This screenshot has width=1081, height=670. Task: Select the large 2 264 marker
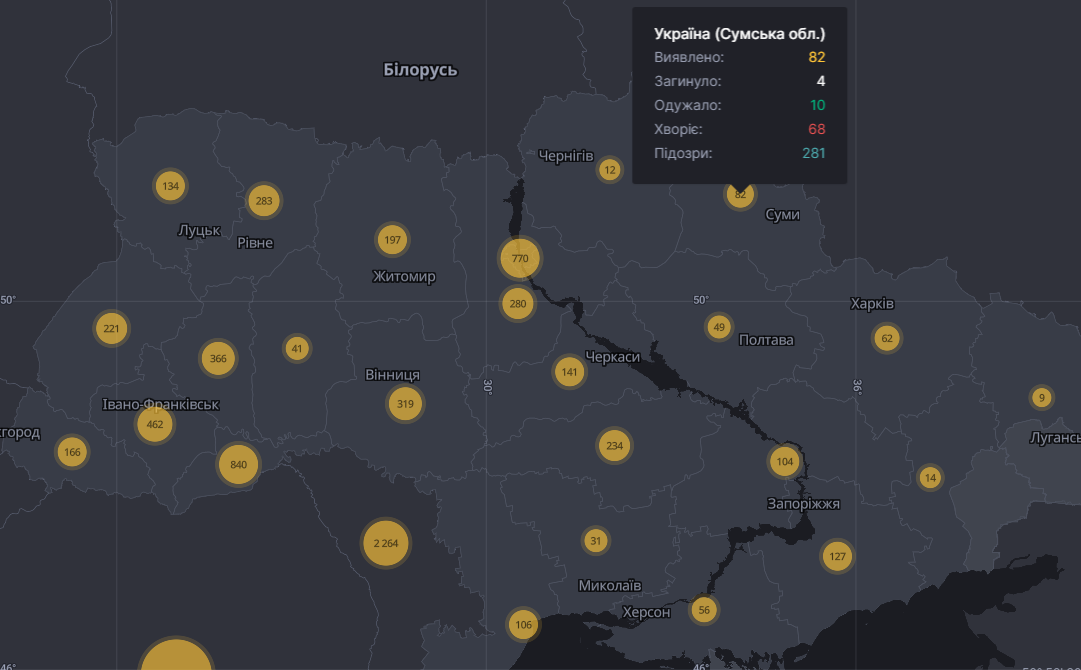(x=386, y=543)
